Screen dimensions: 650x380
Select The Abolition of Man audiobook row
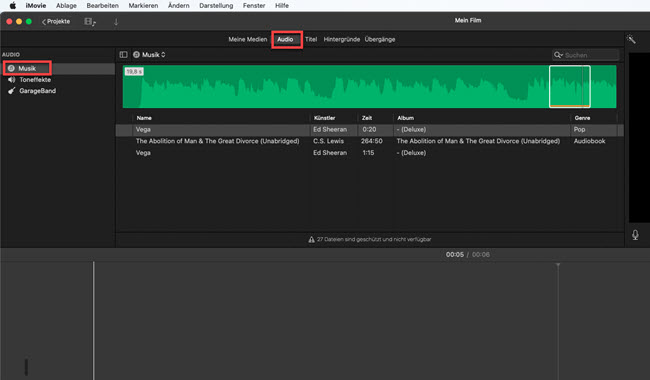369,141
